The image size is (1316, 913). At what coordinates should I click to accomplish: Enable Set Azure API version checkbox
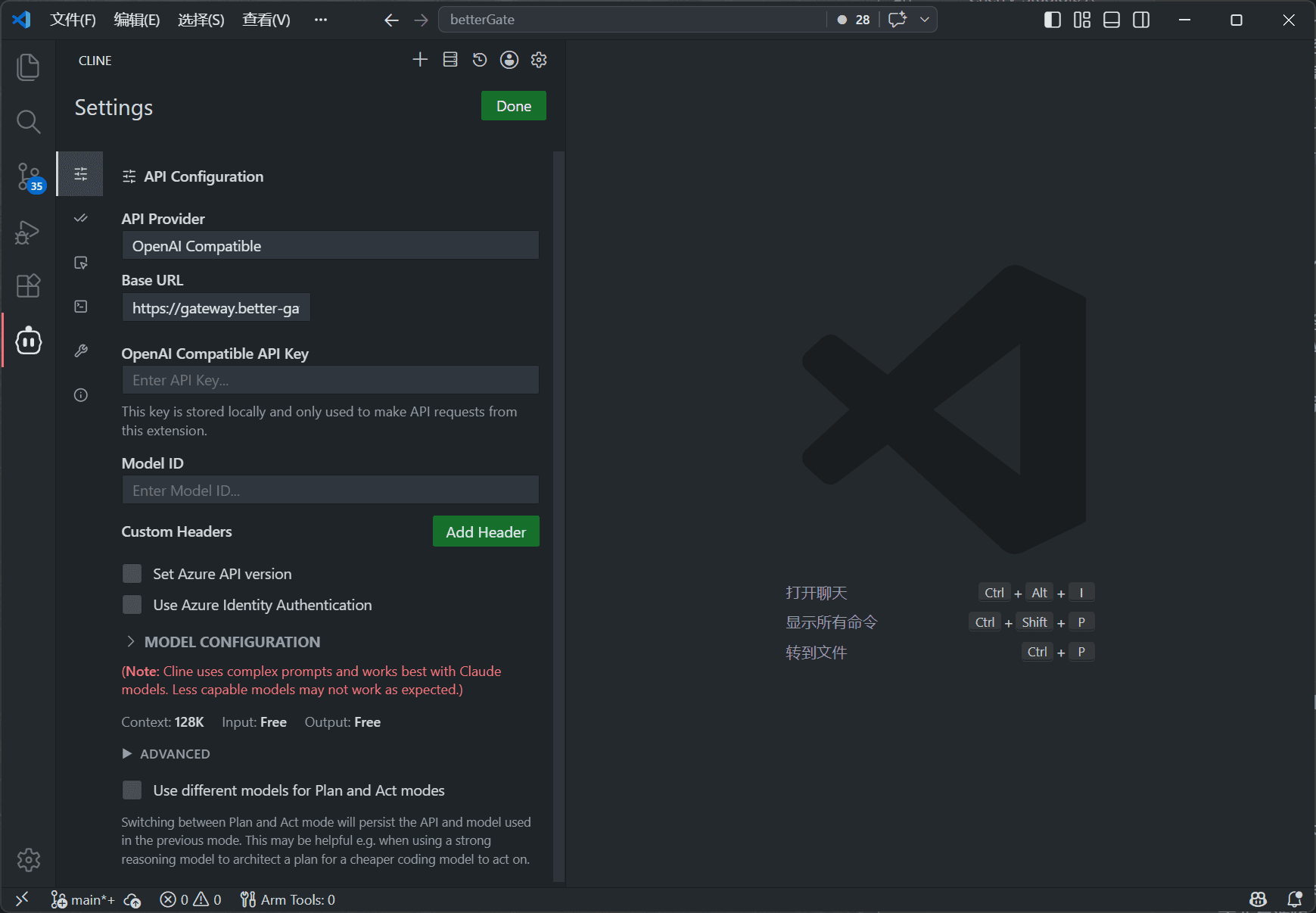132,574
